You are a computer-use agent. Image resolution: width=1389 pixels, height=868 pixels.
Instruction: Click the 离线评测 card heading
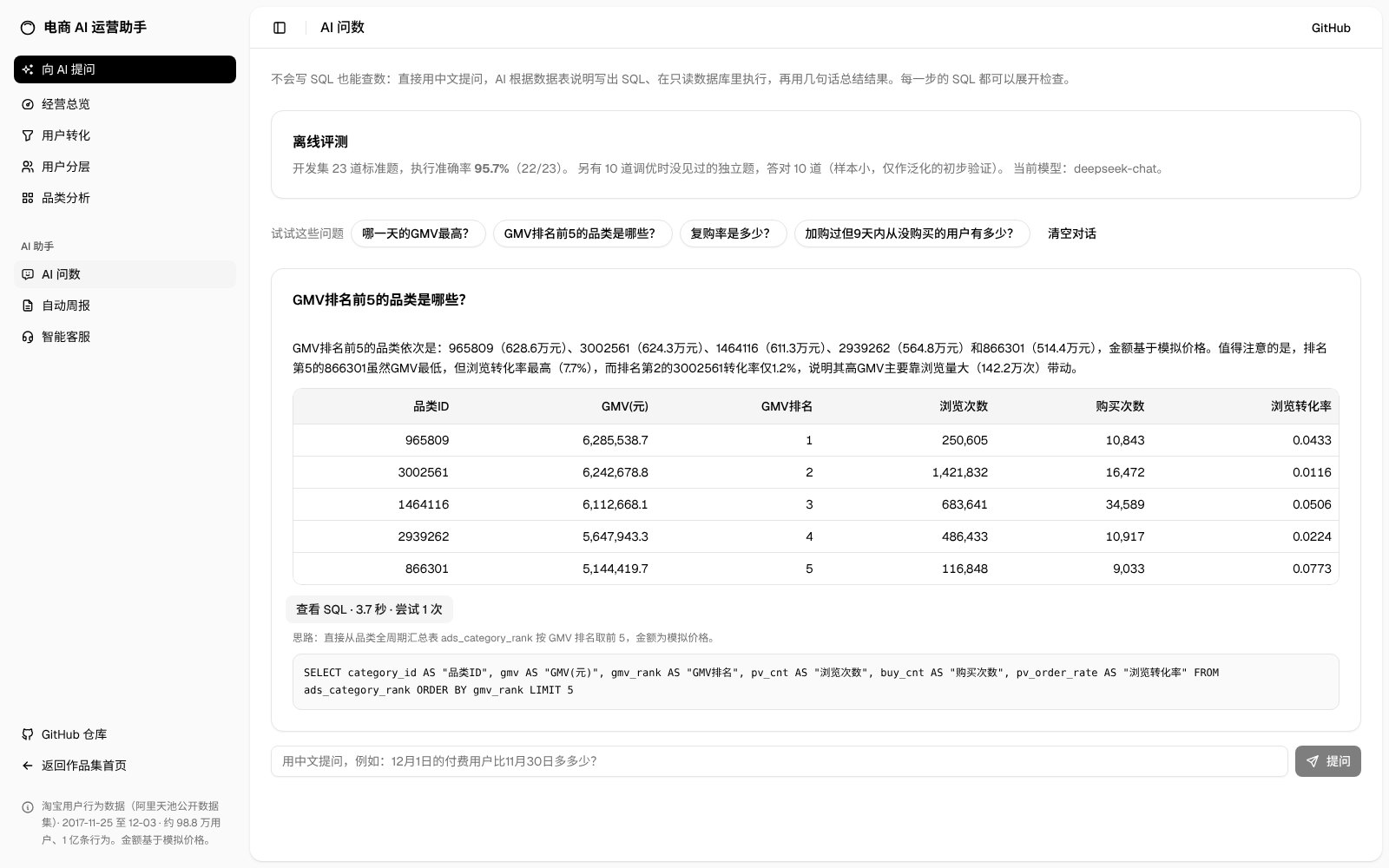[320, 141]
